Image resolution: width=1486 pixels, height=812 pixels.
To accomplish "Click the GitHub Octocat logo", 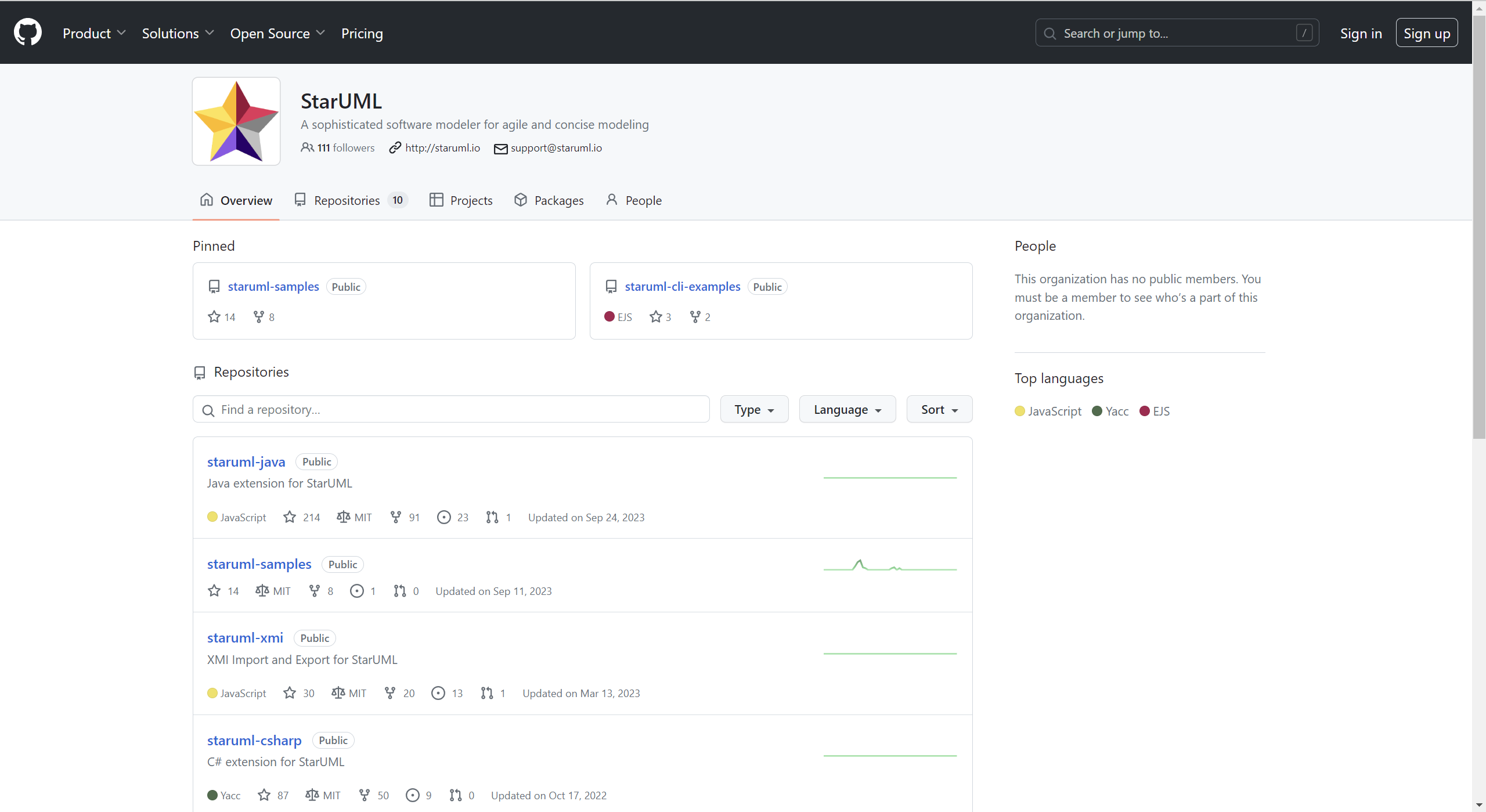I will tap(28, 33).
